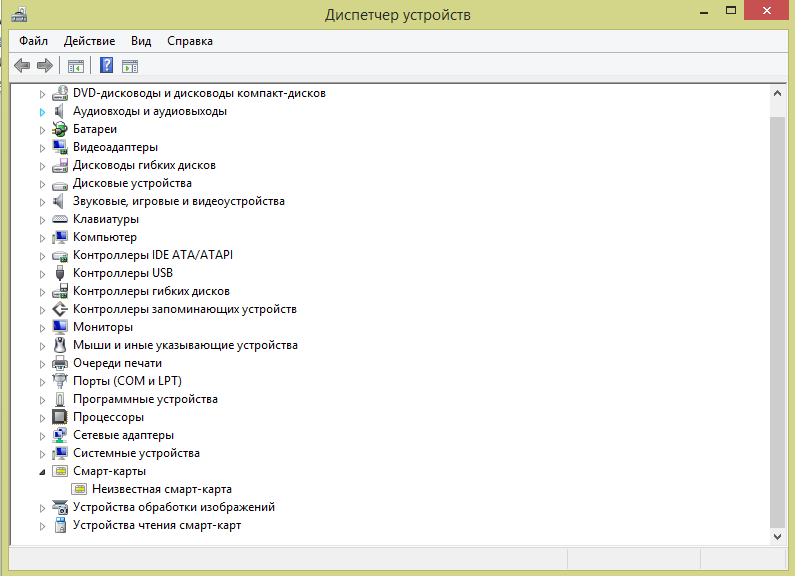Expand the Аудиовходы и аудиовыходы node
Viewport: 795px width, 576px height.
[42, 112]
